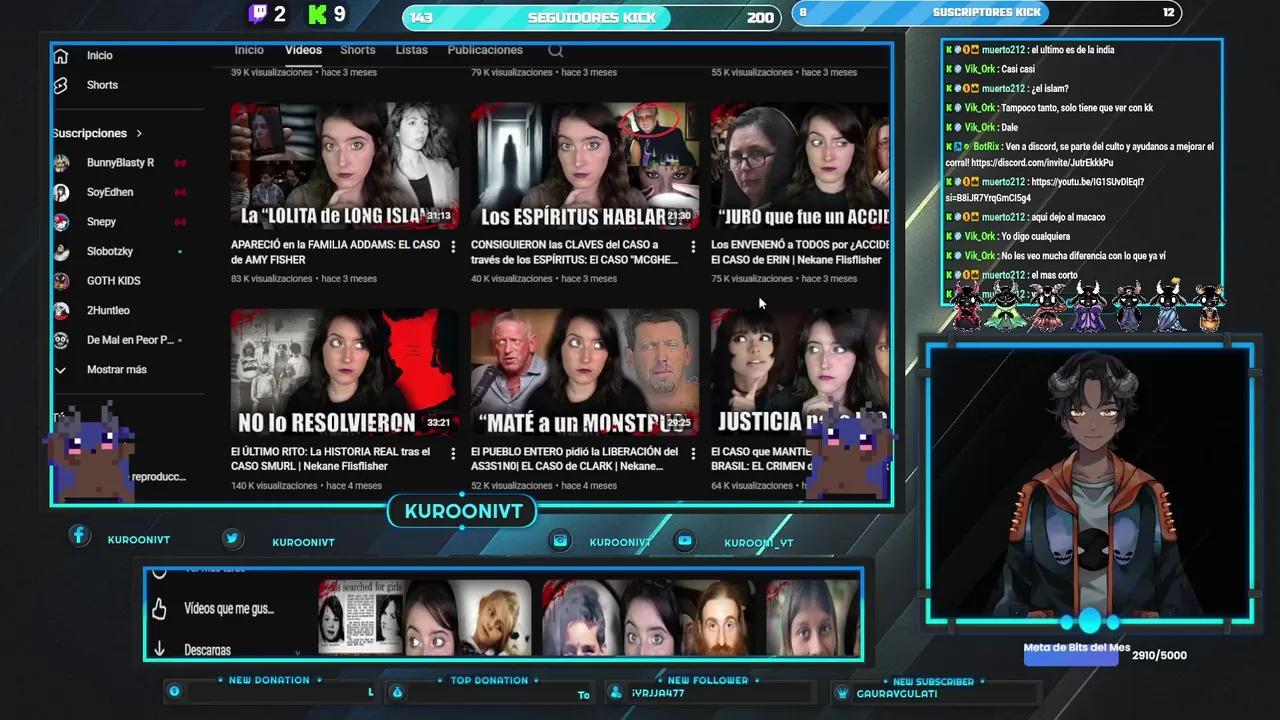Viewport: 1280px width, 720px height.
Task: Open 2Huntleo channel avatar
Action: 62,311
